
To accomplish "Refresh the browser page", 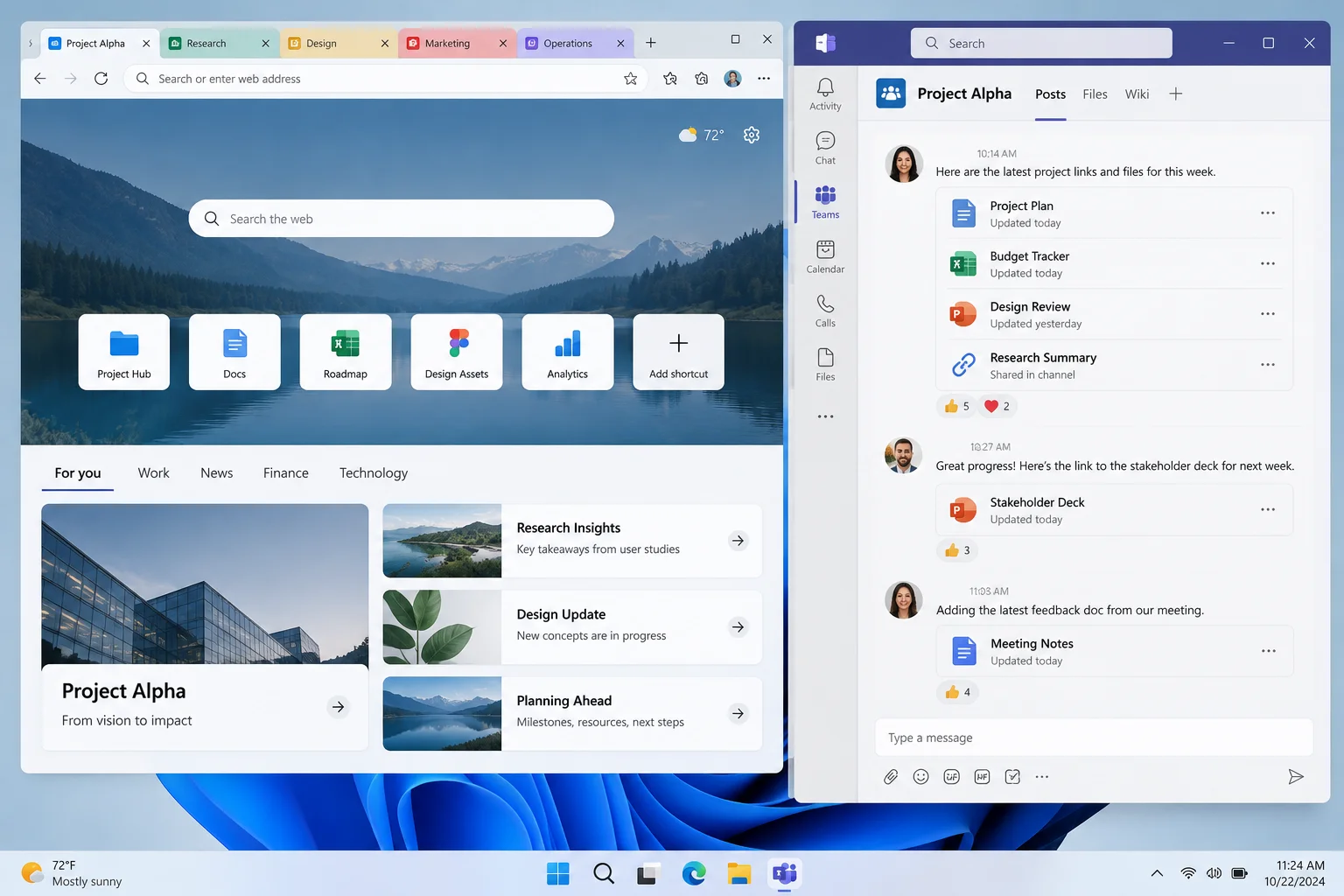I will coord(101,79).
